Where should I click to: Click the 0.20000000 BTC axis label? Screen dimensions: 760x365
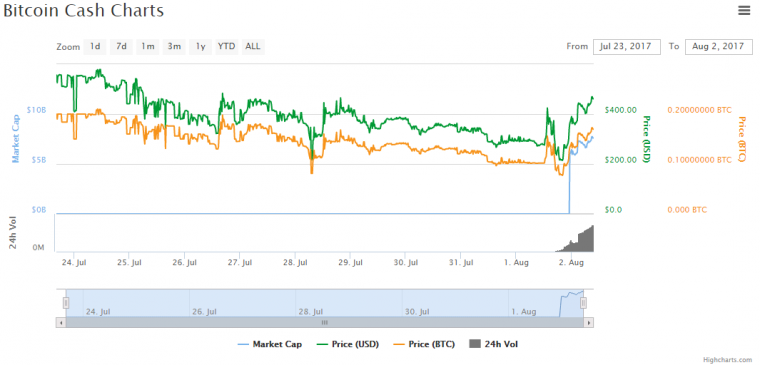(699, 110)
